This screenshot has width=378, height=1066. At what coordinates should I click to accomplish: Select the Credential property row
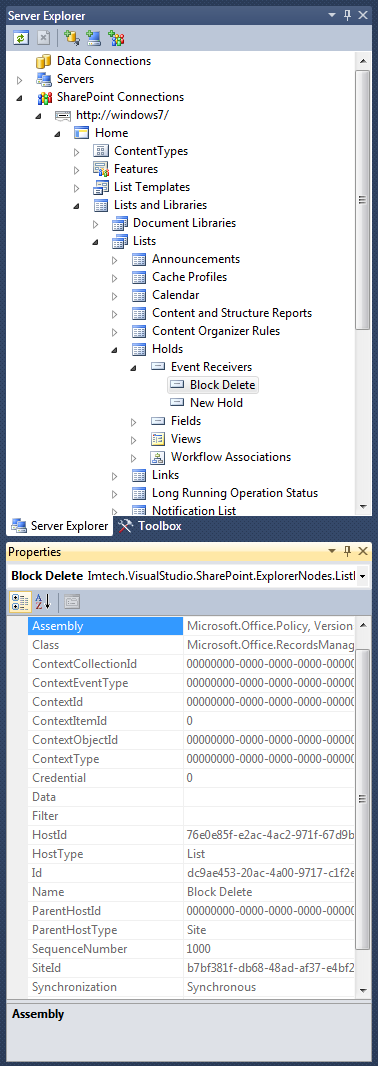point(191,778)
